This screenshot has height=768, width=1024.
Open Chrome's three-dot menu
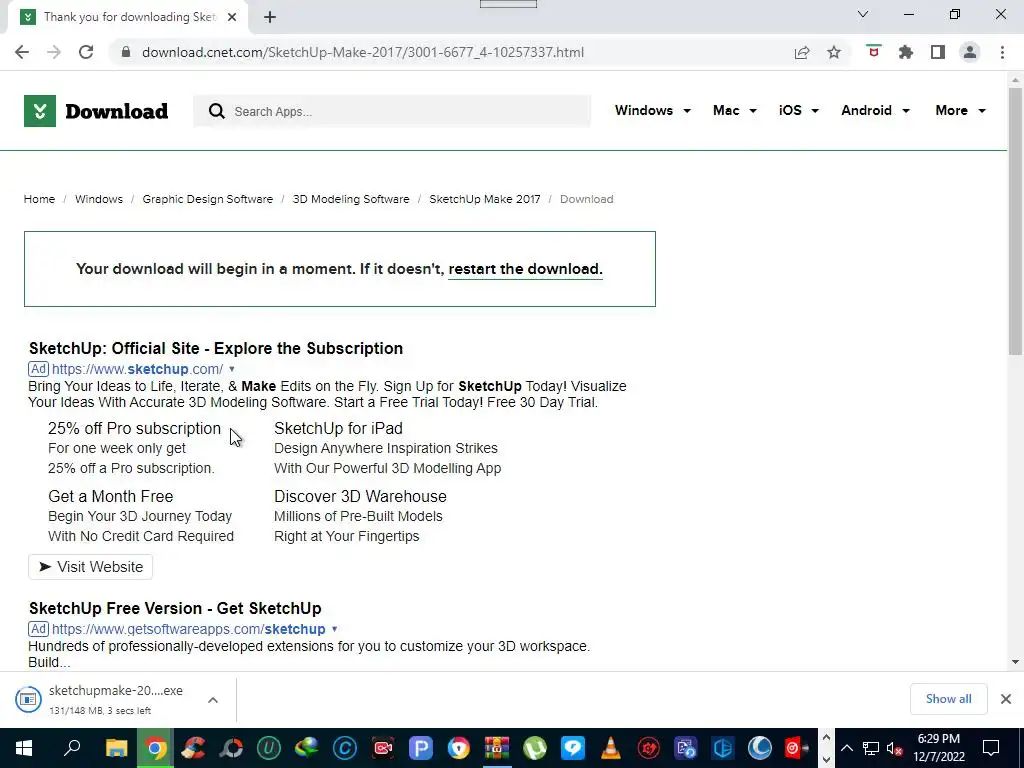[1002, 52]
